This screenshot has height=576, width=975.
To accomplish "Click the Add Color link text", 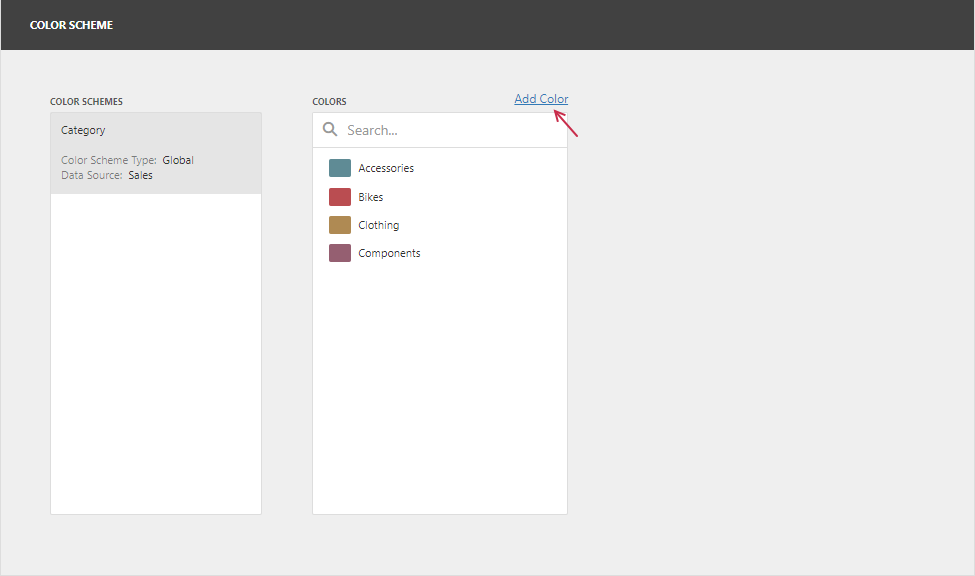I will pyautogui.click(x=541, y=98).
